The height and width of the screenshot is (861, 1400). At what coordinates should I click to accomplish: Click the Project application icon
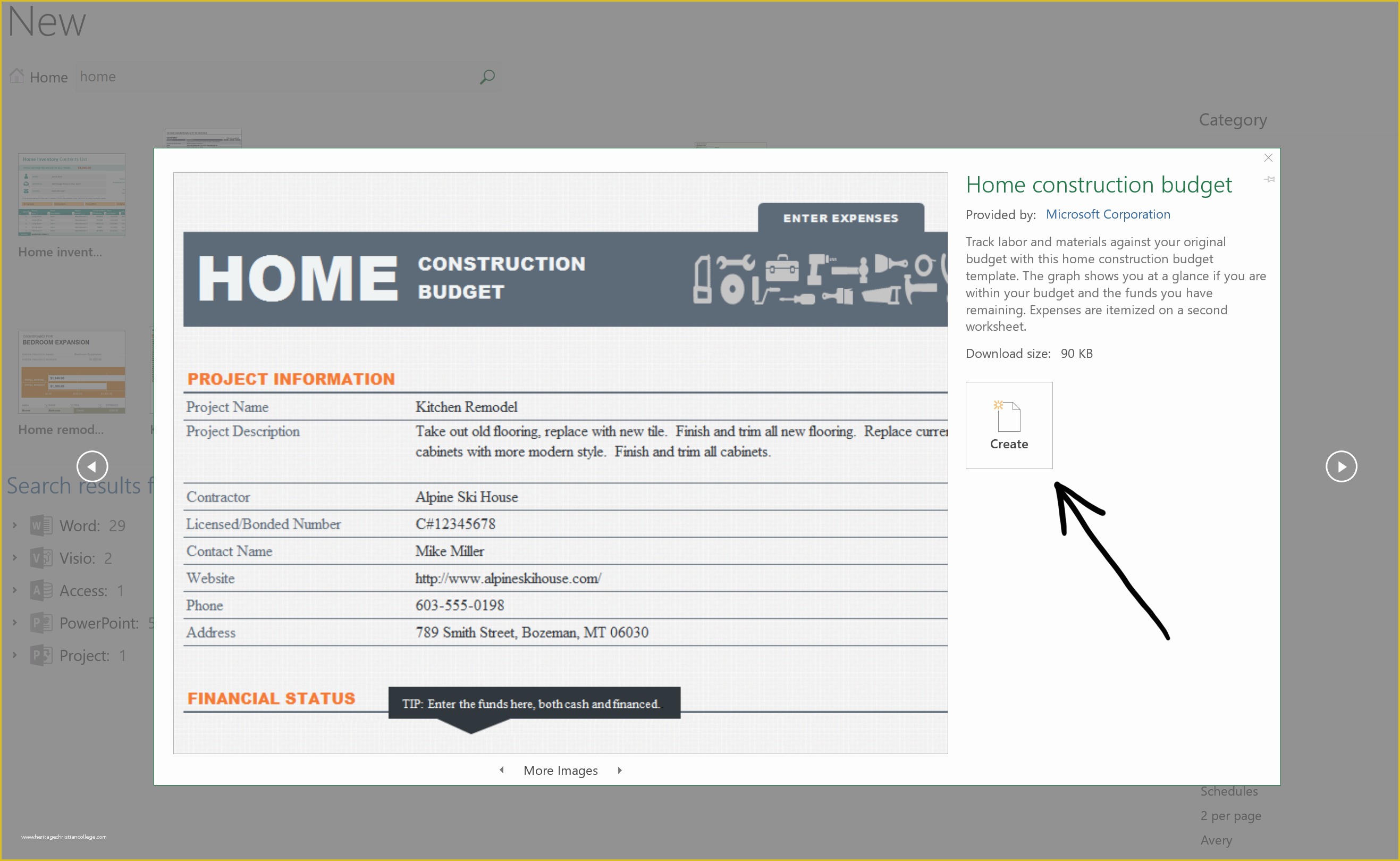41,655
